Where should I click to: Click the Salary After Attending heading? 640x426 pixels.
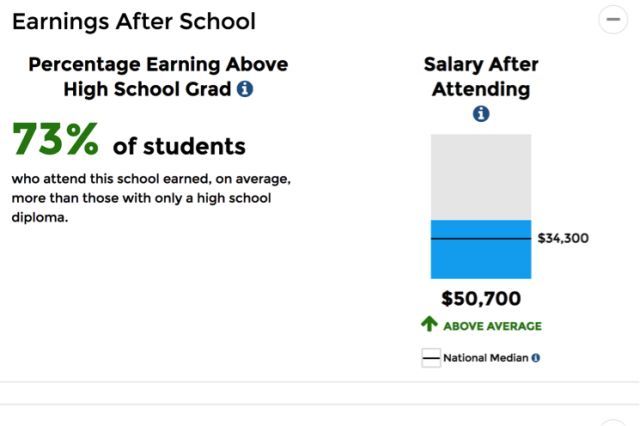[x=481, y=76]
